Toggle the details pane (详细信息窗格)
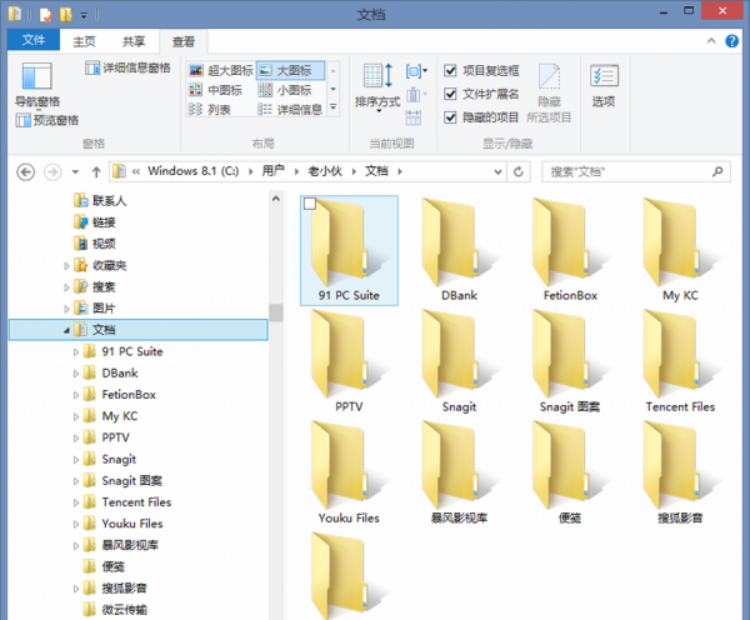 point(128,68)
